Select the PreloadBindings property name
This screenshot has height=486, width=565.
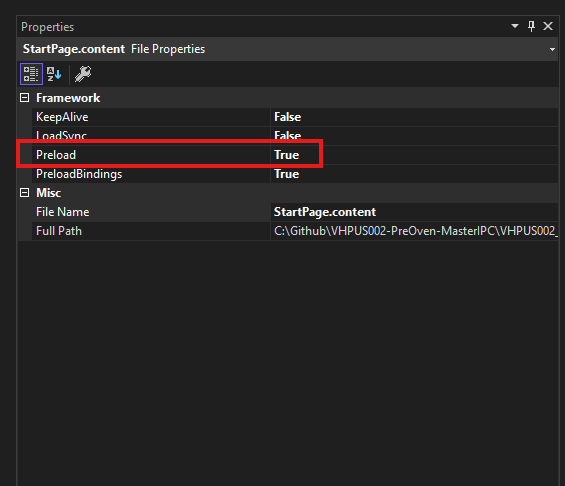[79, 174]
